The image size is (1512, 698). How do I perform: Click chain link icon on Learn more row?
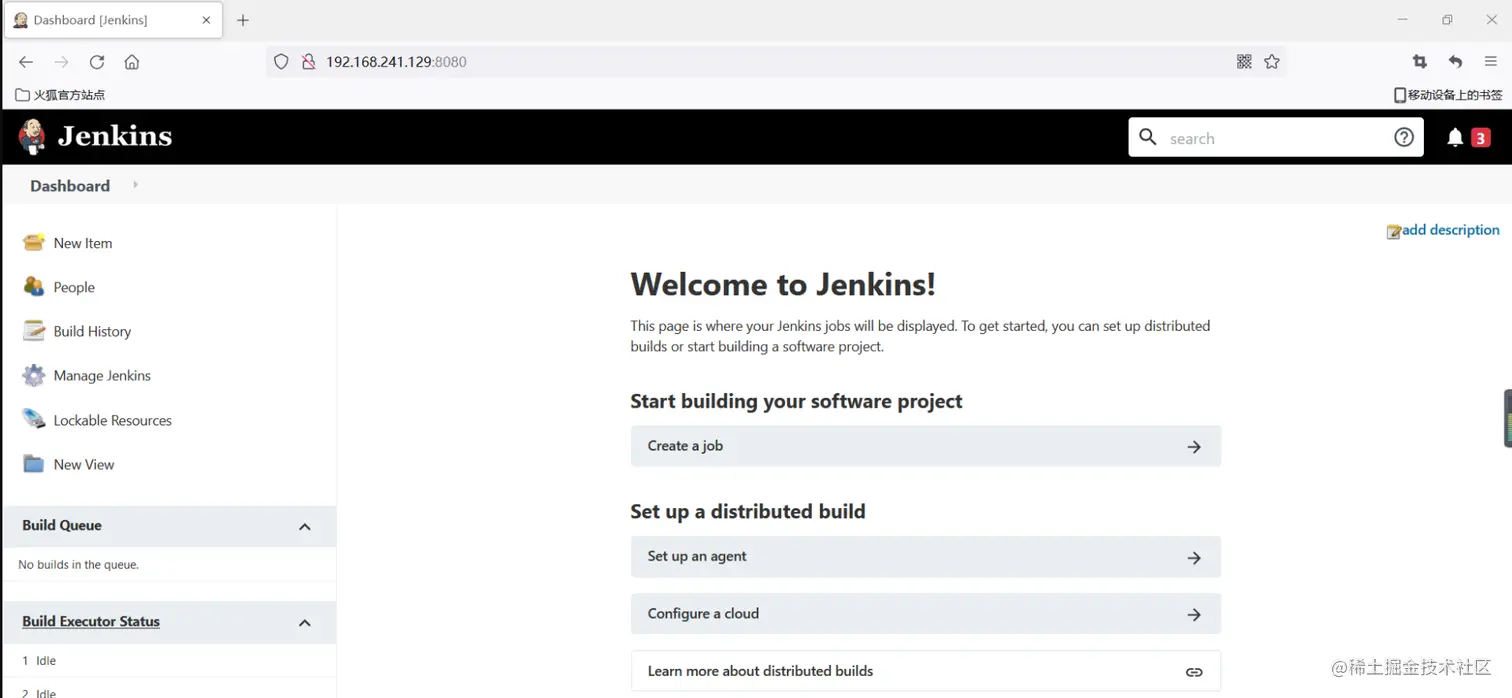tap(1194, 672)
